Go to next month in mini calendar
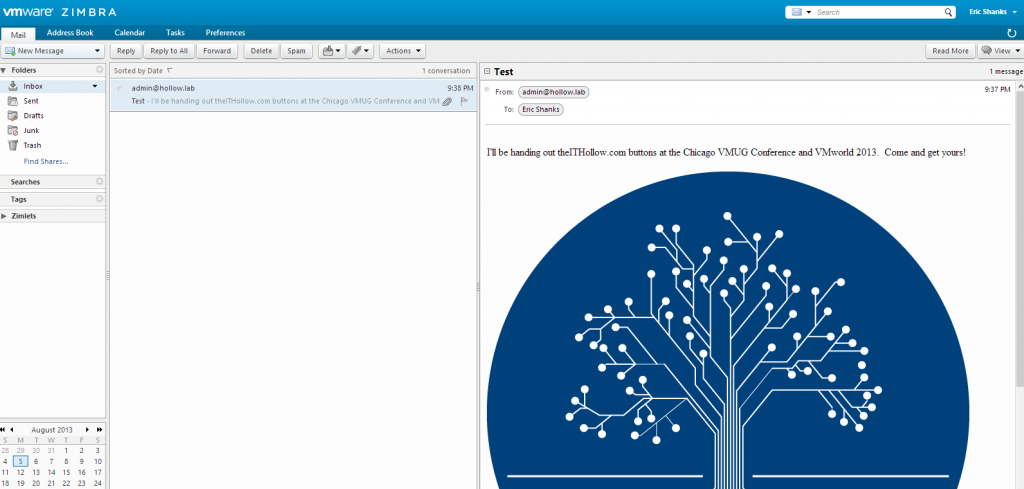Screen dimensions: 1024x489 [88, 429]
